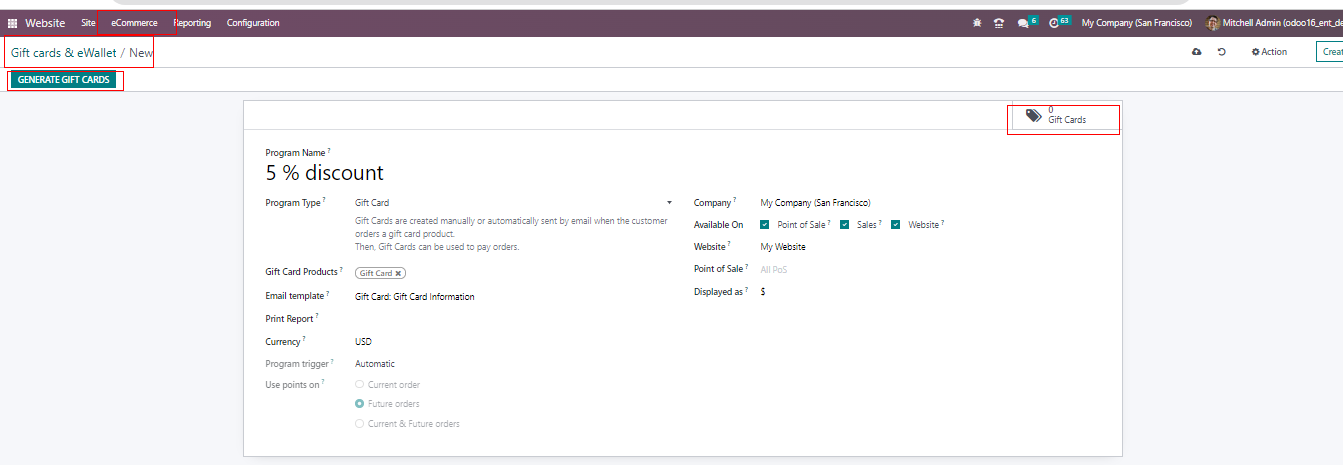Open the chat conversations icon
This screenshot has height=465, width=1343.
[1023, 23]
